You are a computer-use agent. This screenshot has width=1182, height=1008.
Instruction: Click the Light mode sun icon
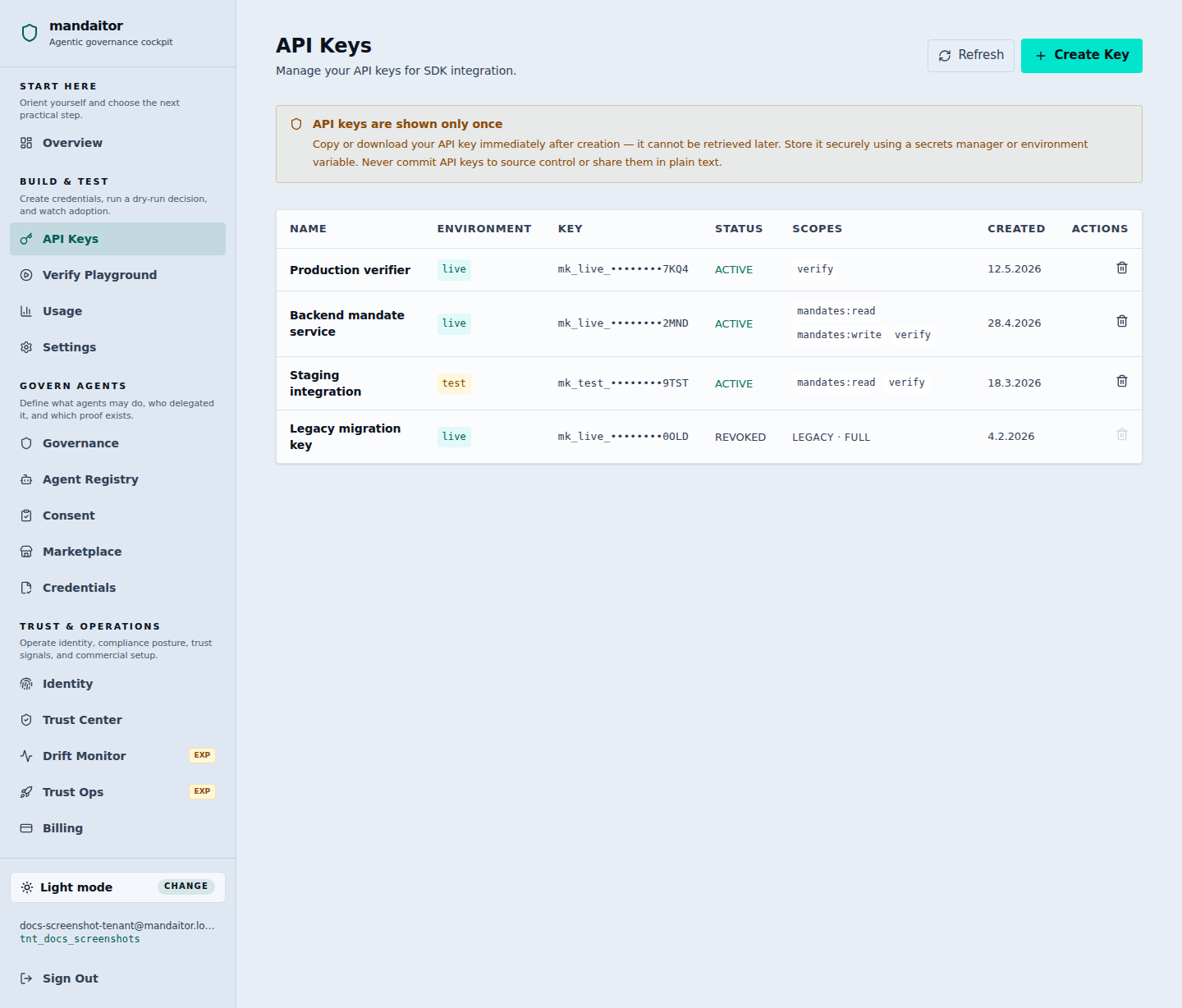pyautogui.click(x=27, y=887)
